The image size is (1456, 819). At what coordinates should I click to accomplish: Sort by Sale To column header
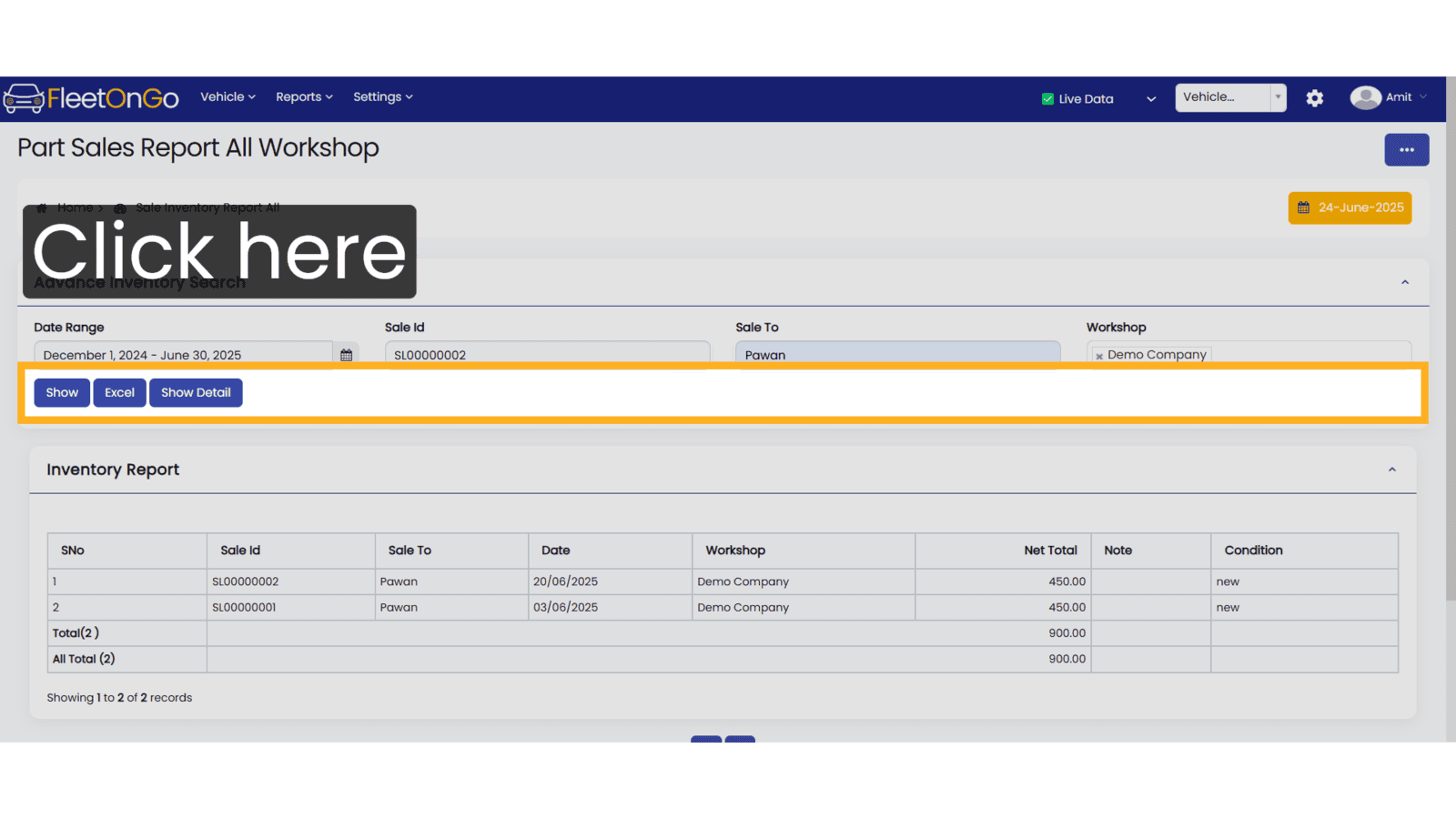pyautogui.click(x=451, y=551)
